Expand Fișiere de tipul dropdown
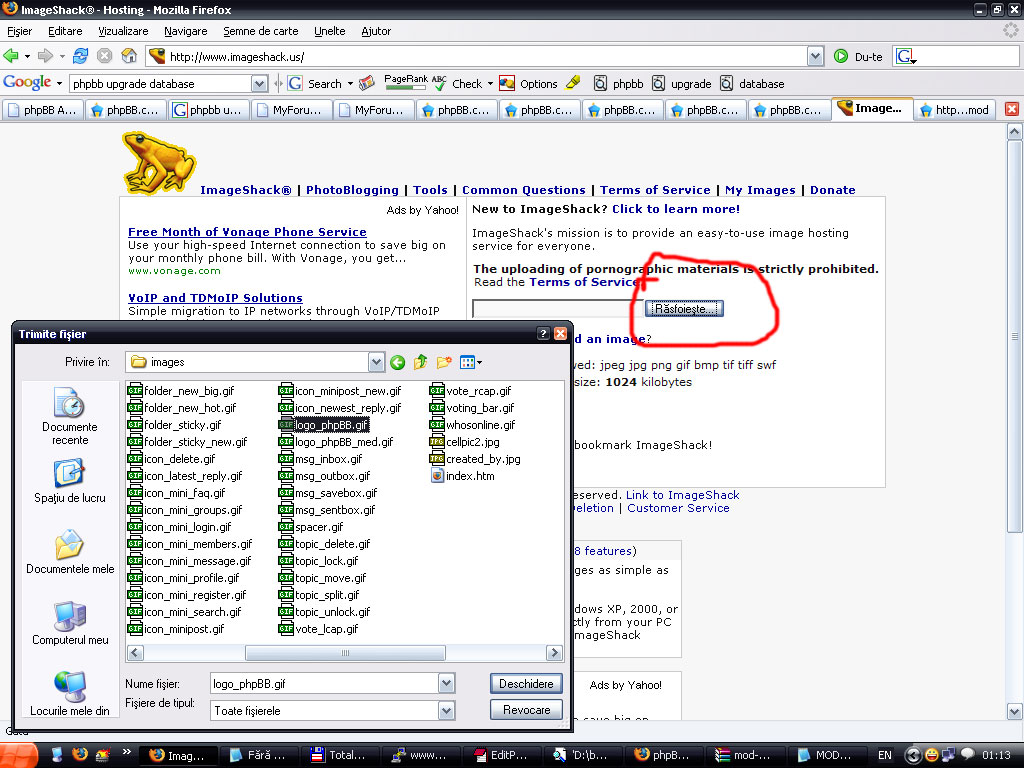 click(446, 711)
